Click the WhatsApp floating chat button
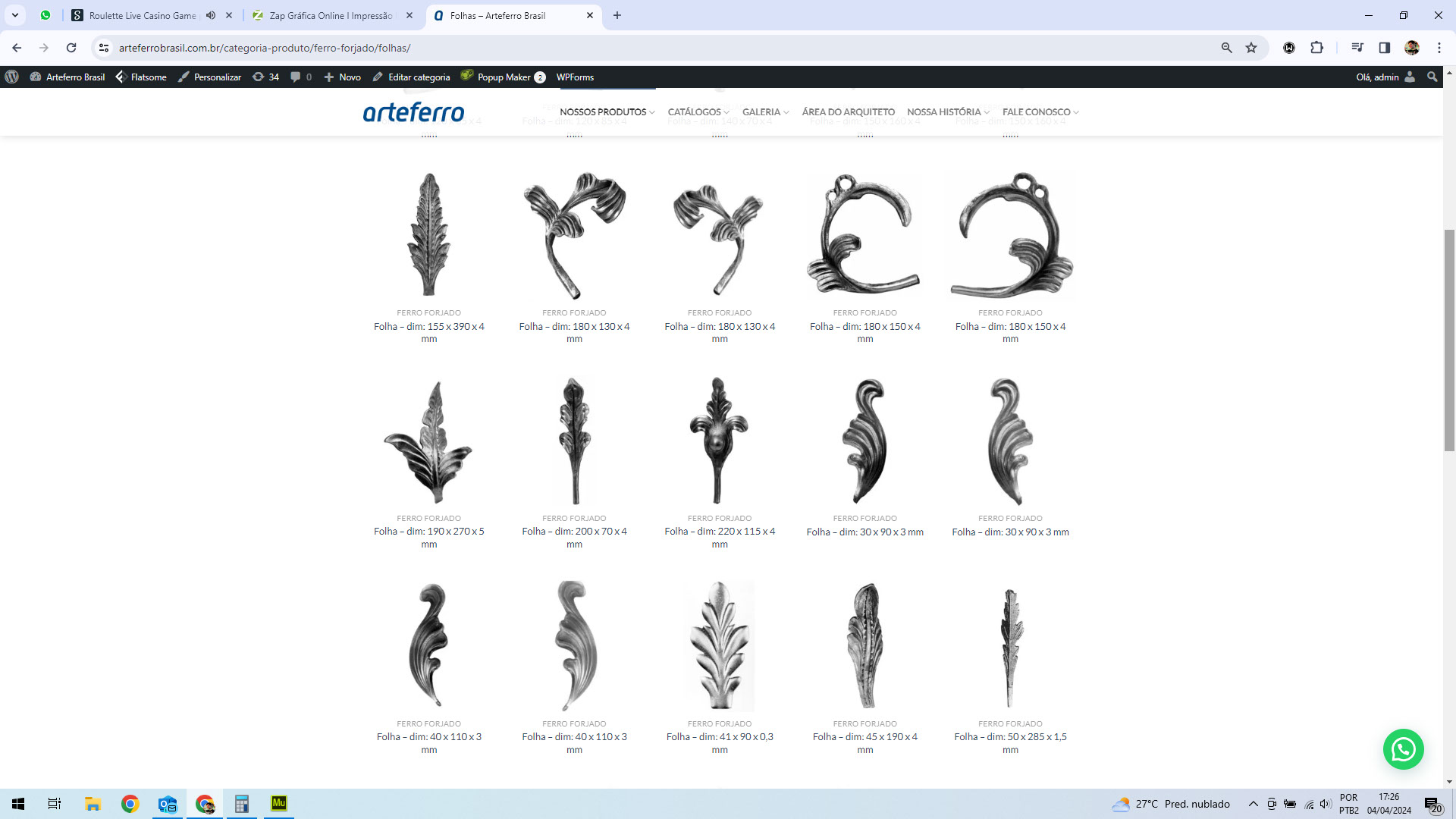The height and width of the screenshot is (819, 1456). click(1403, 749)
